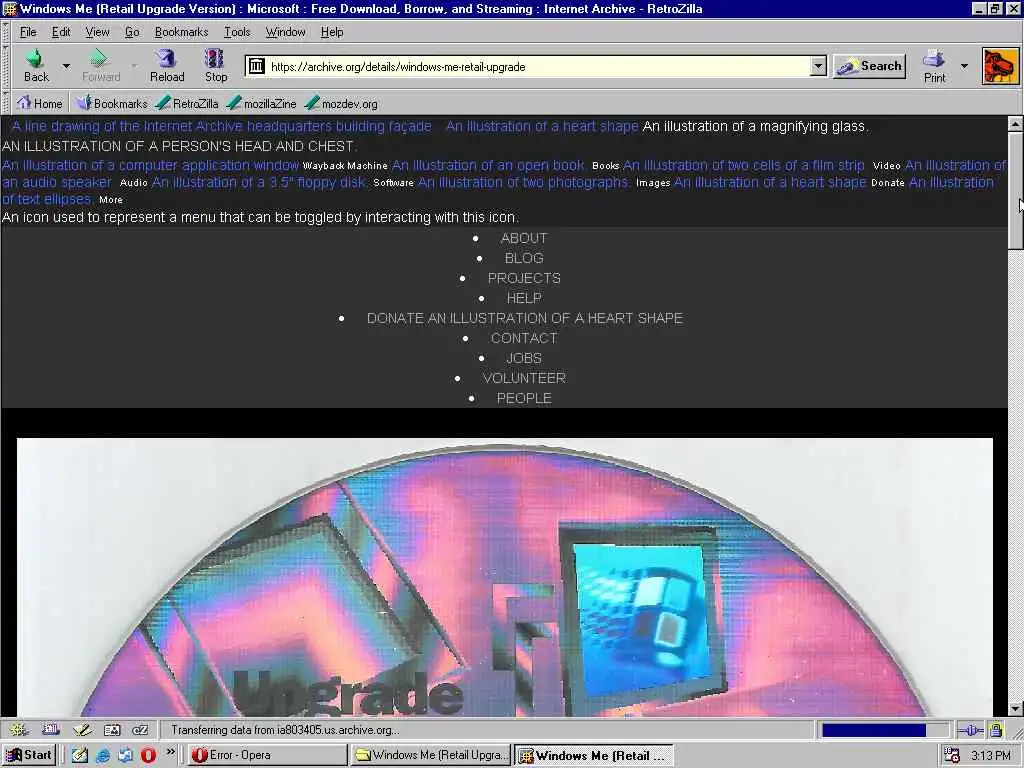The image size is (1024, 768).
Task: Open the Bookmarks folder on personal toolbar
Action: 112,103
